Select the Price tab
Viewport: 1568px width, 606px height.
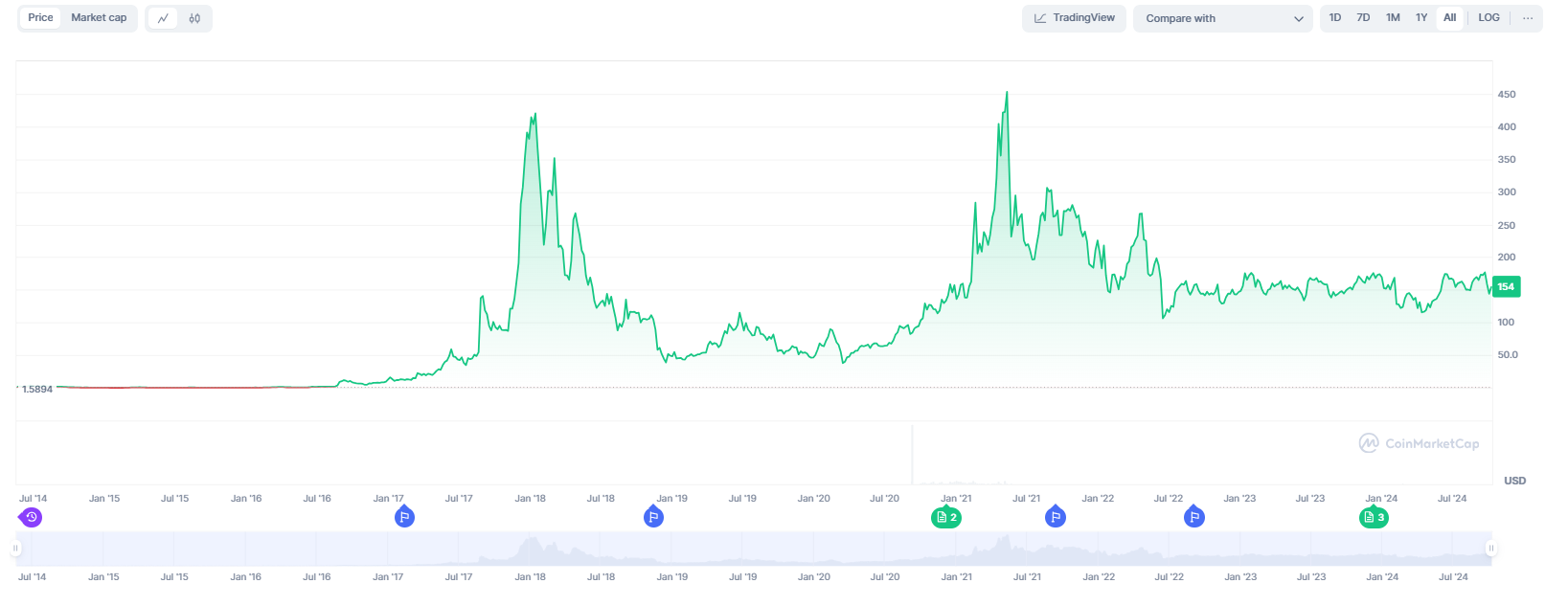click(x=41, y=18)
